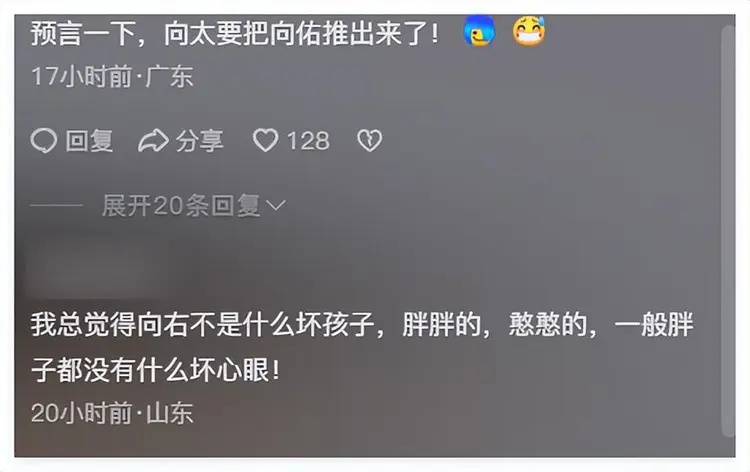The height and width of the screenshot is (472, 750).
Task: Click the reply speech bubble icon
Action: [x=44, y=141]
